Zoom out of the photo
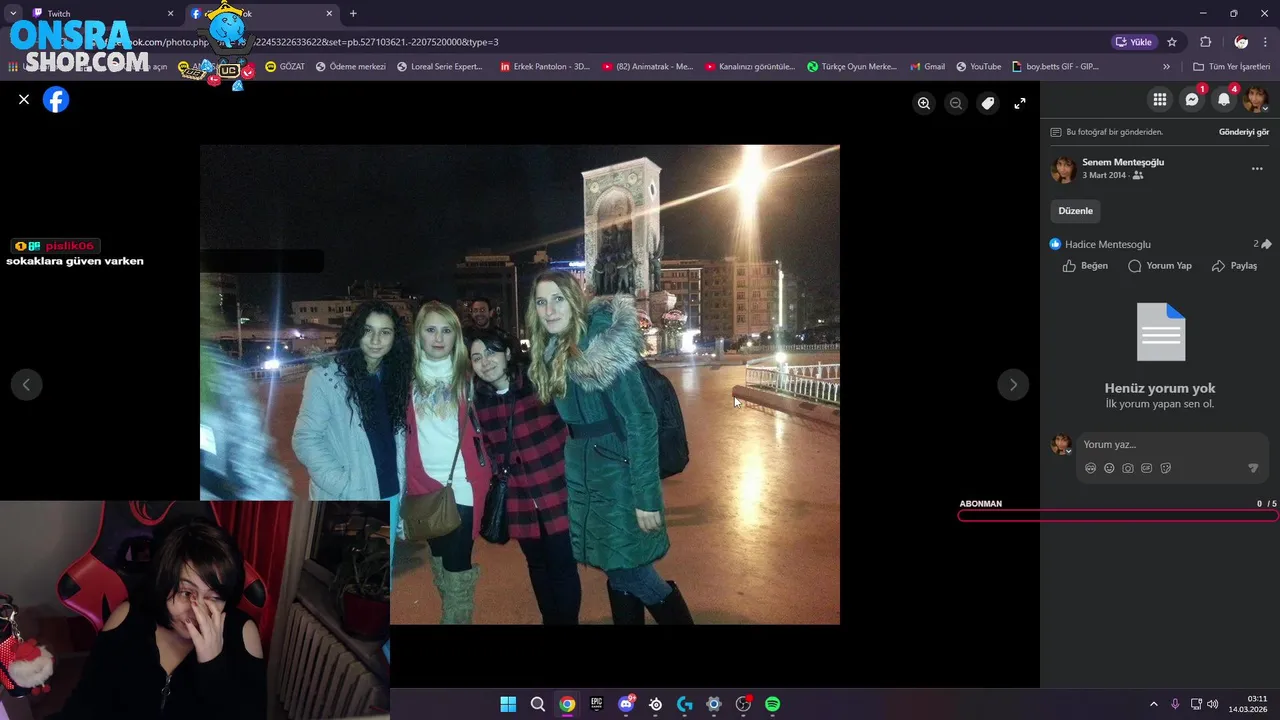Viewport: 1280px width, 720px height. point(956,103)
